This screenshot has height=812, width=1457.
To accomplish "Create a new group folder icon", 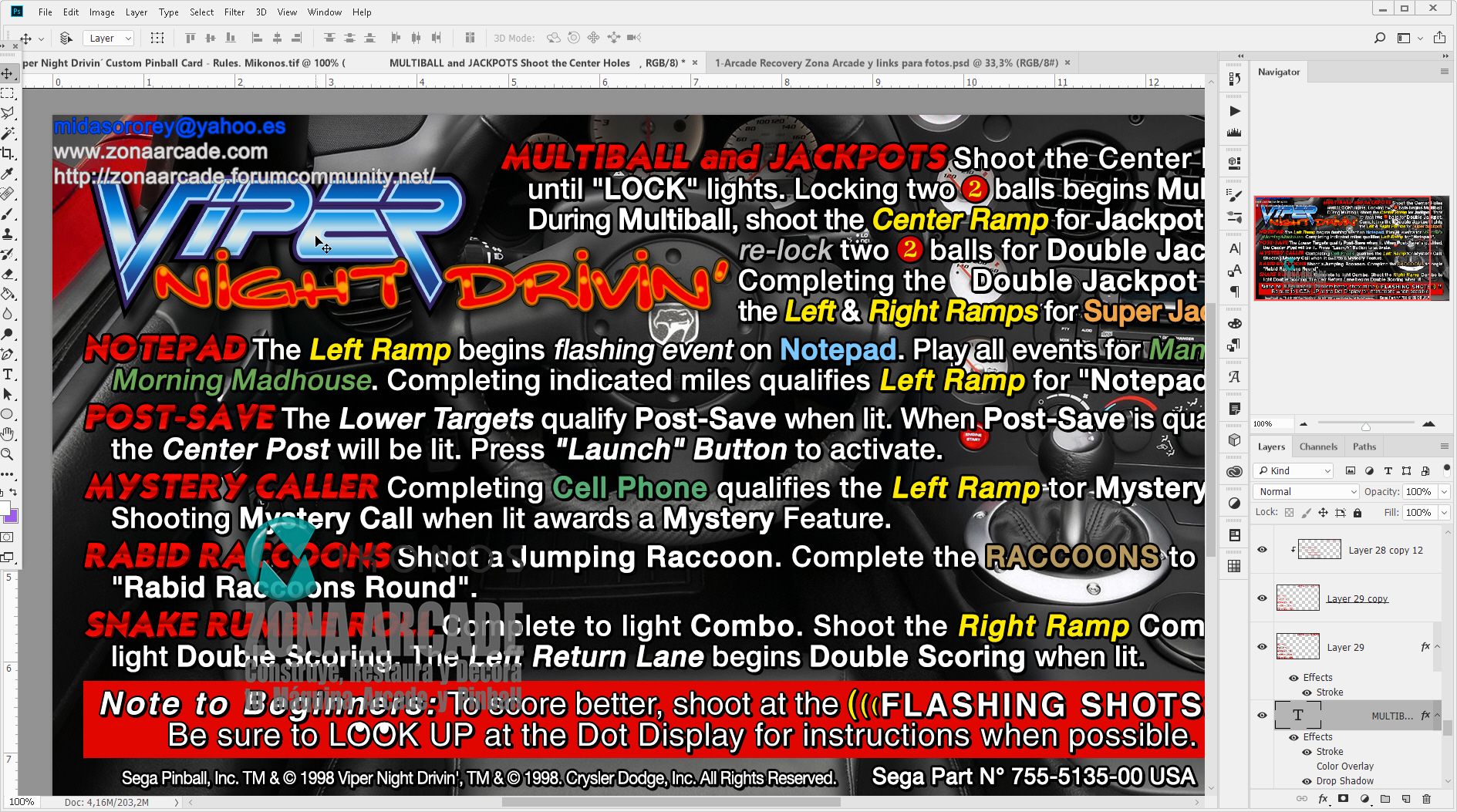I will pyautogui.click(x=1385, y=799).
